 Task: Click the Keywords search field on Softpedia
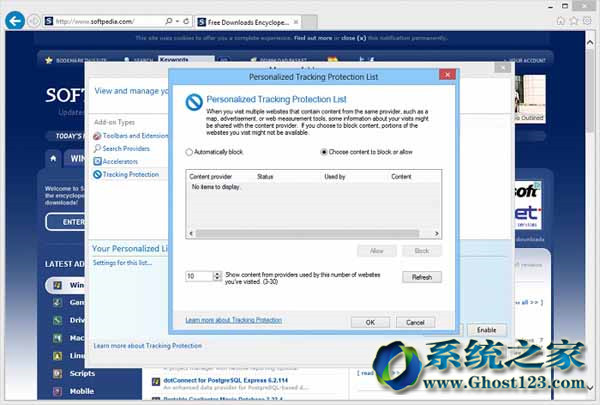[186, 59]
